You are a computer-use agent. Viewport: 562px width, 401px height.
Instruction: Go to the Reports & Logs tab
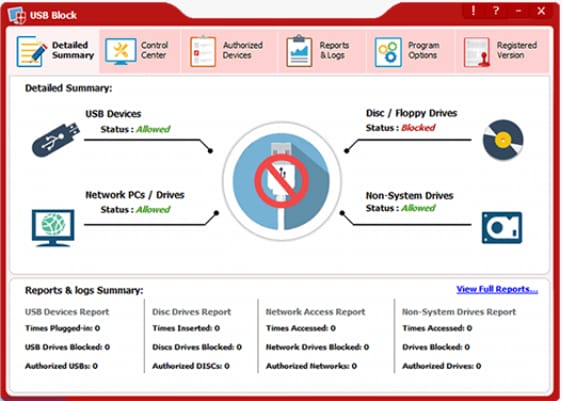321,51
